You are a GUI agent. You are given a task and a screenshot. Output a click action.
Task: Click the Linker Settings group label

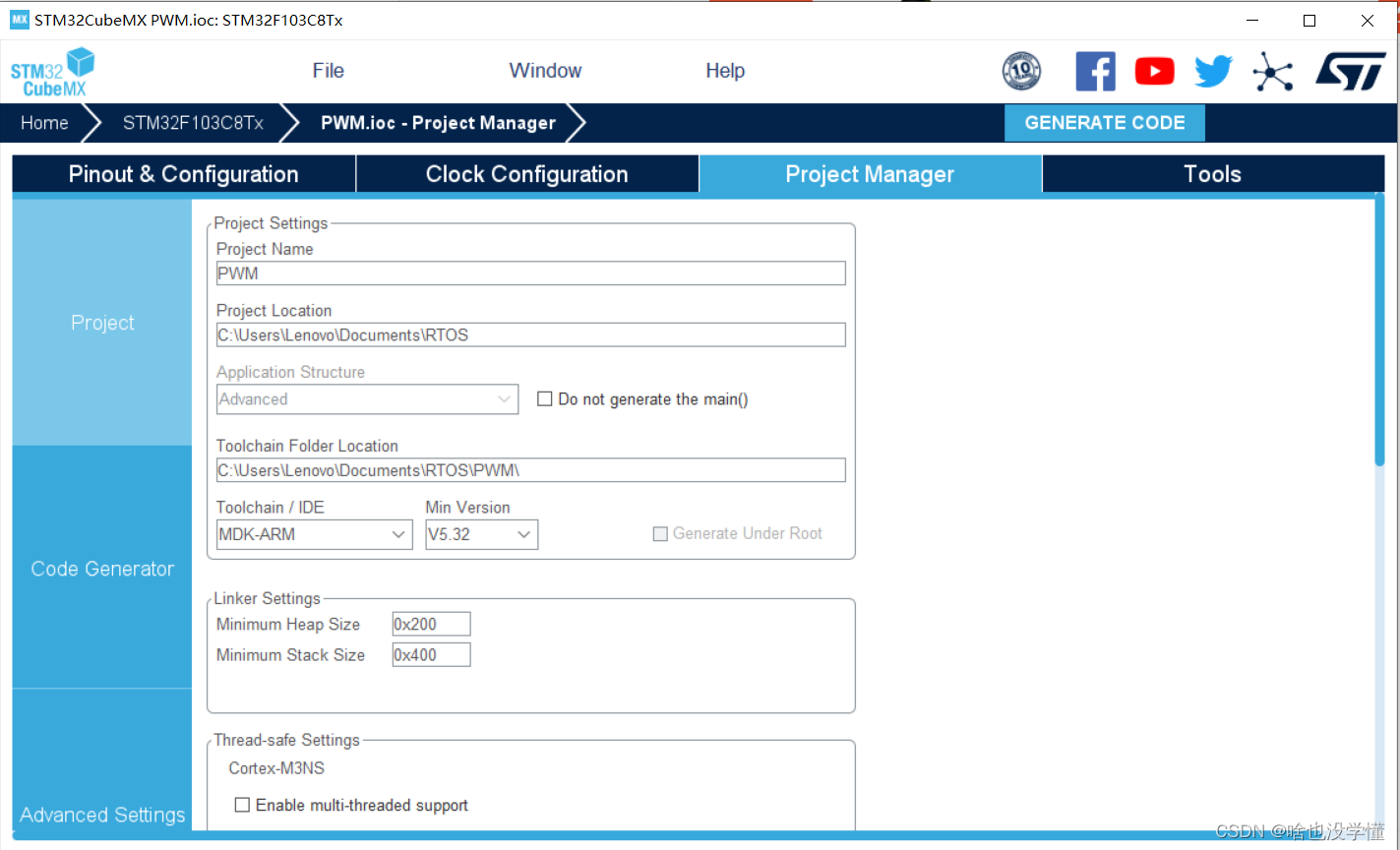tap(268, 598)
